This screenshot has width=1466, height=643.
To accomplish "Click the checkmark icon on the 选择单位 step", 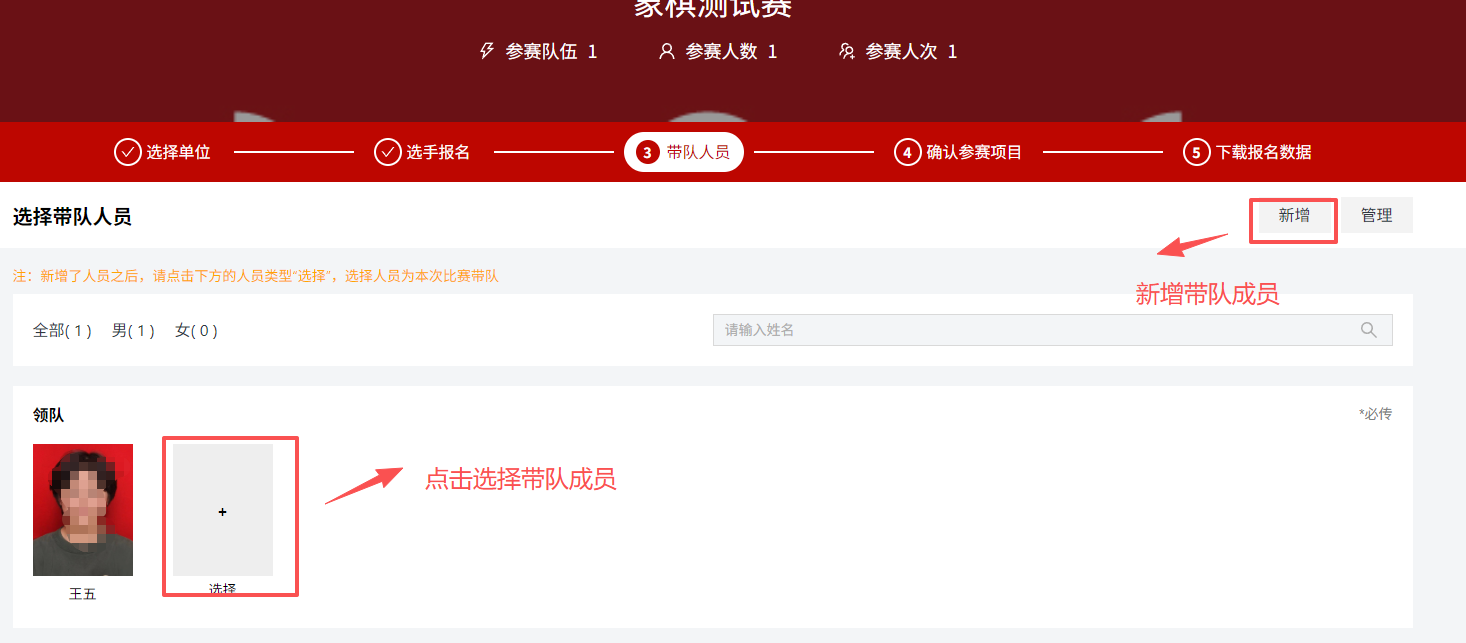I will coord(128,152).
